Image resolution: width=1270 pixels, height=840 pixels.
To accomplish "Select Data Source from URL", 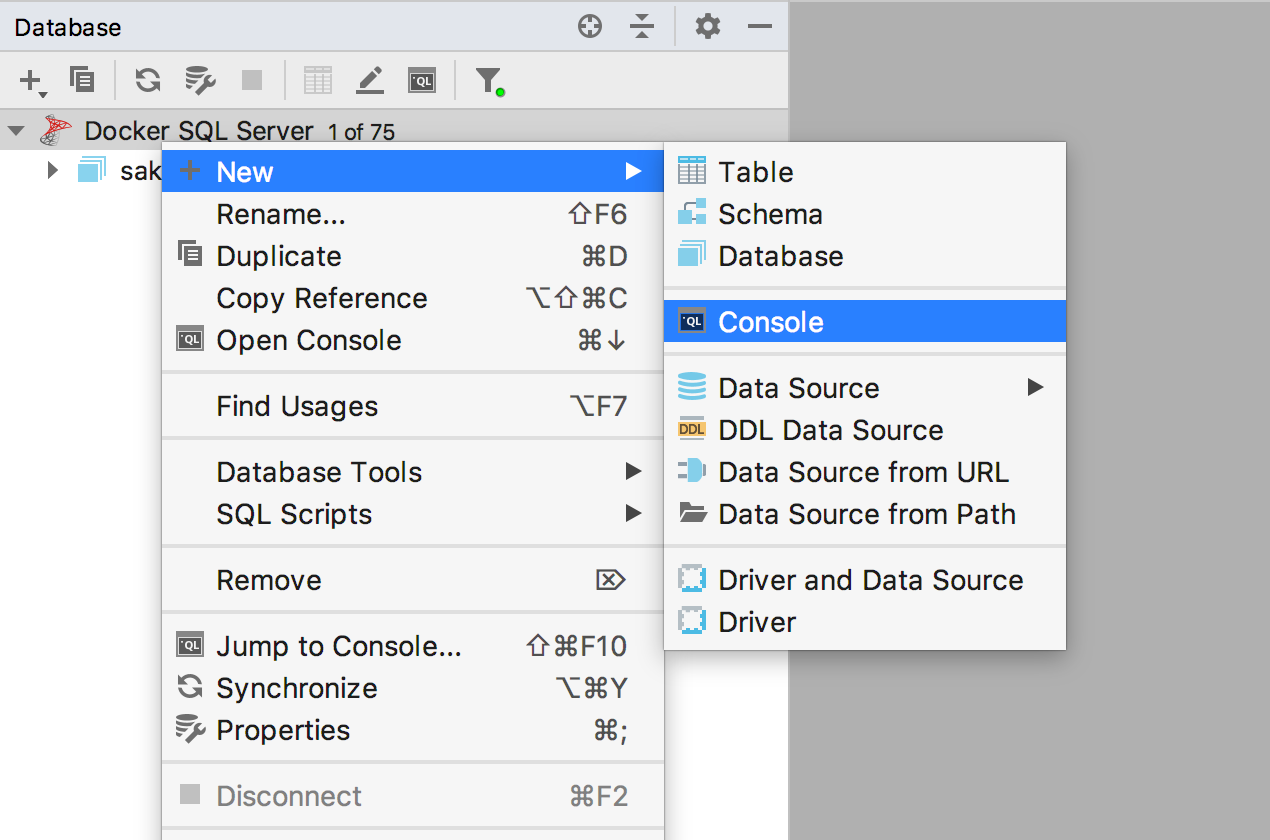I will [863, 472].
